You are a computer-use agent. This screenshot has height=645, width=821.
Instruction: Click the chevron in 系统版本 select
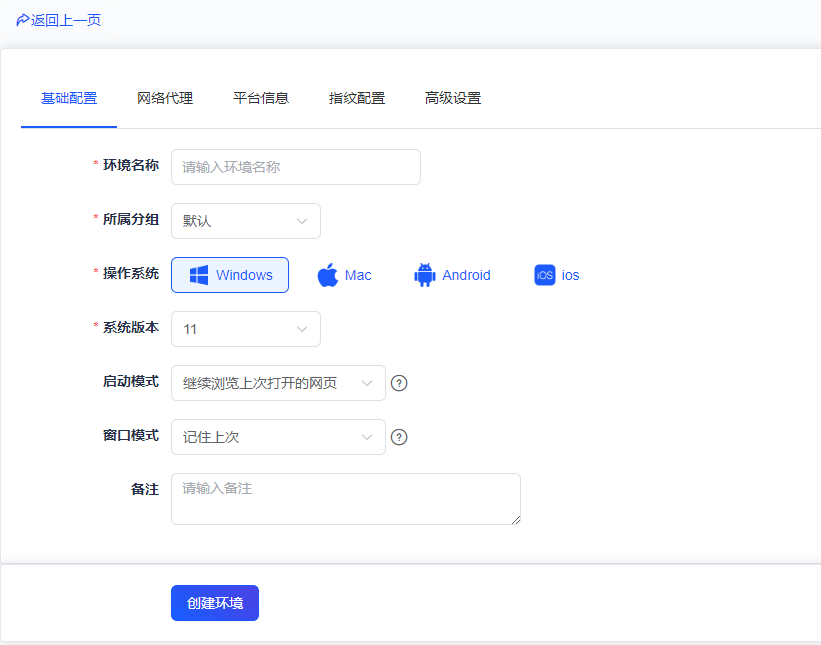(302, 329)
